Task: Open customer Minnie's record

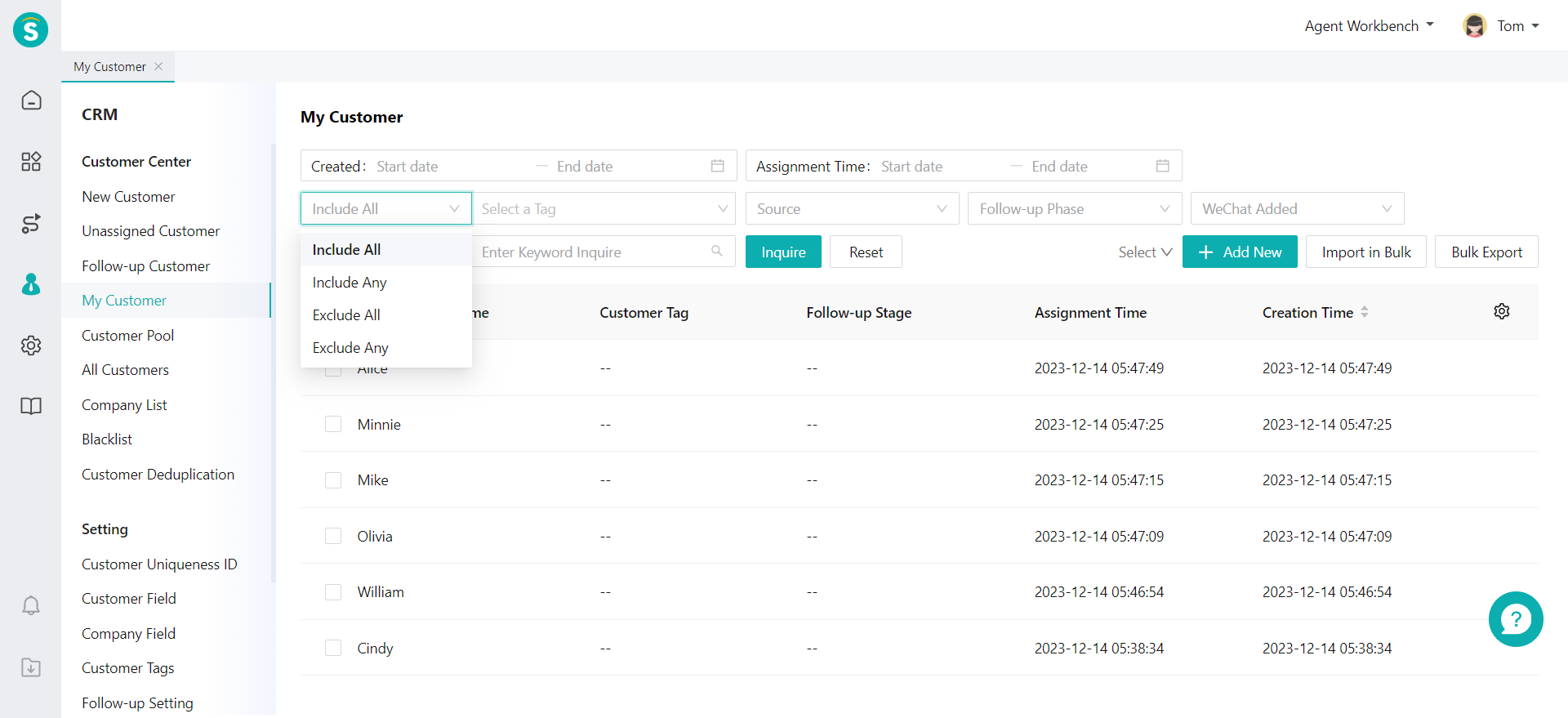Action: click(x=379, y=424)
